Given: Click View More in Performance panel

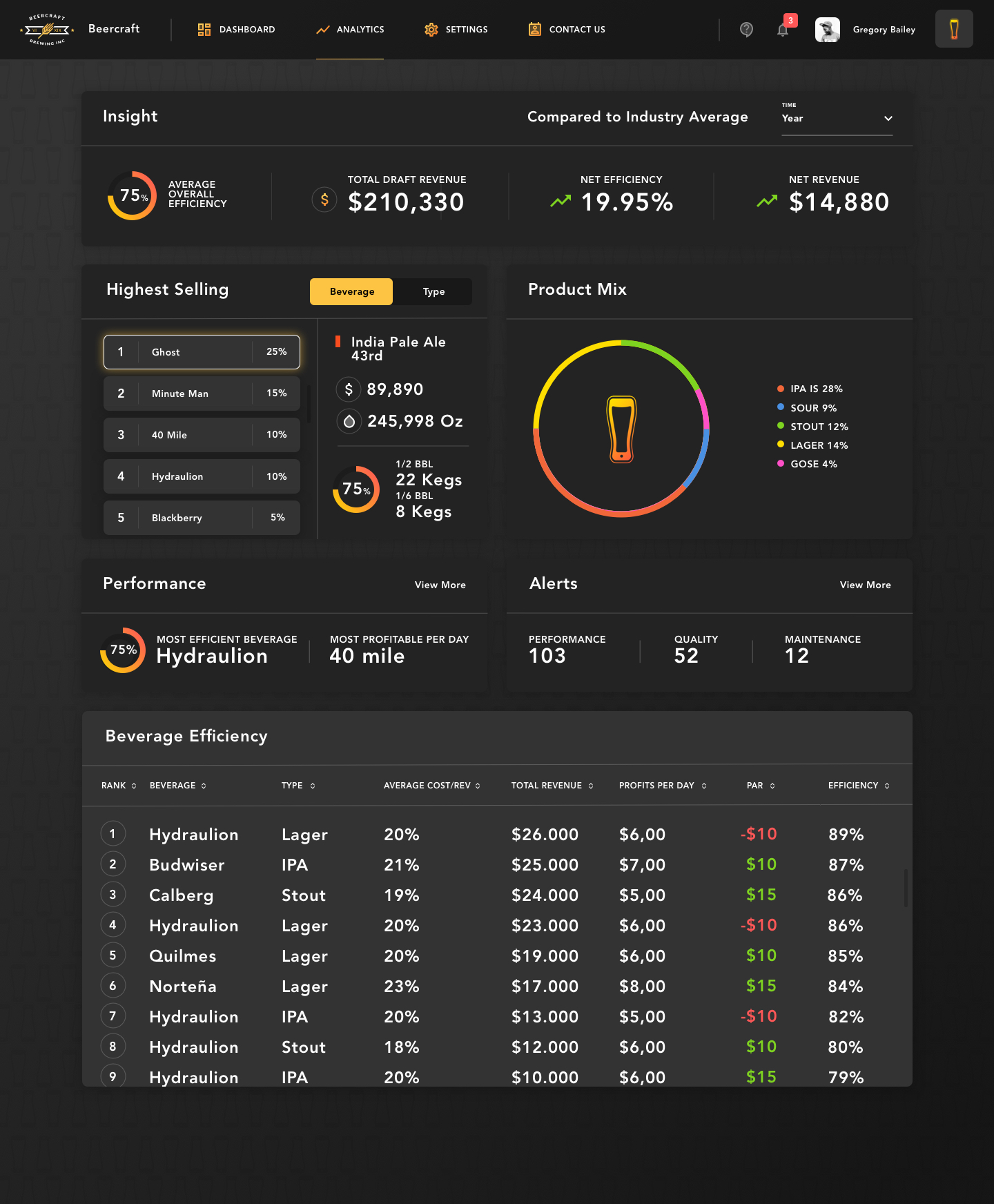Looking at the screenshot, I should click(x=440, y=585).
